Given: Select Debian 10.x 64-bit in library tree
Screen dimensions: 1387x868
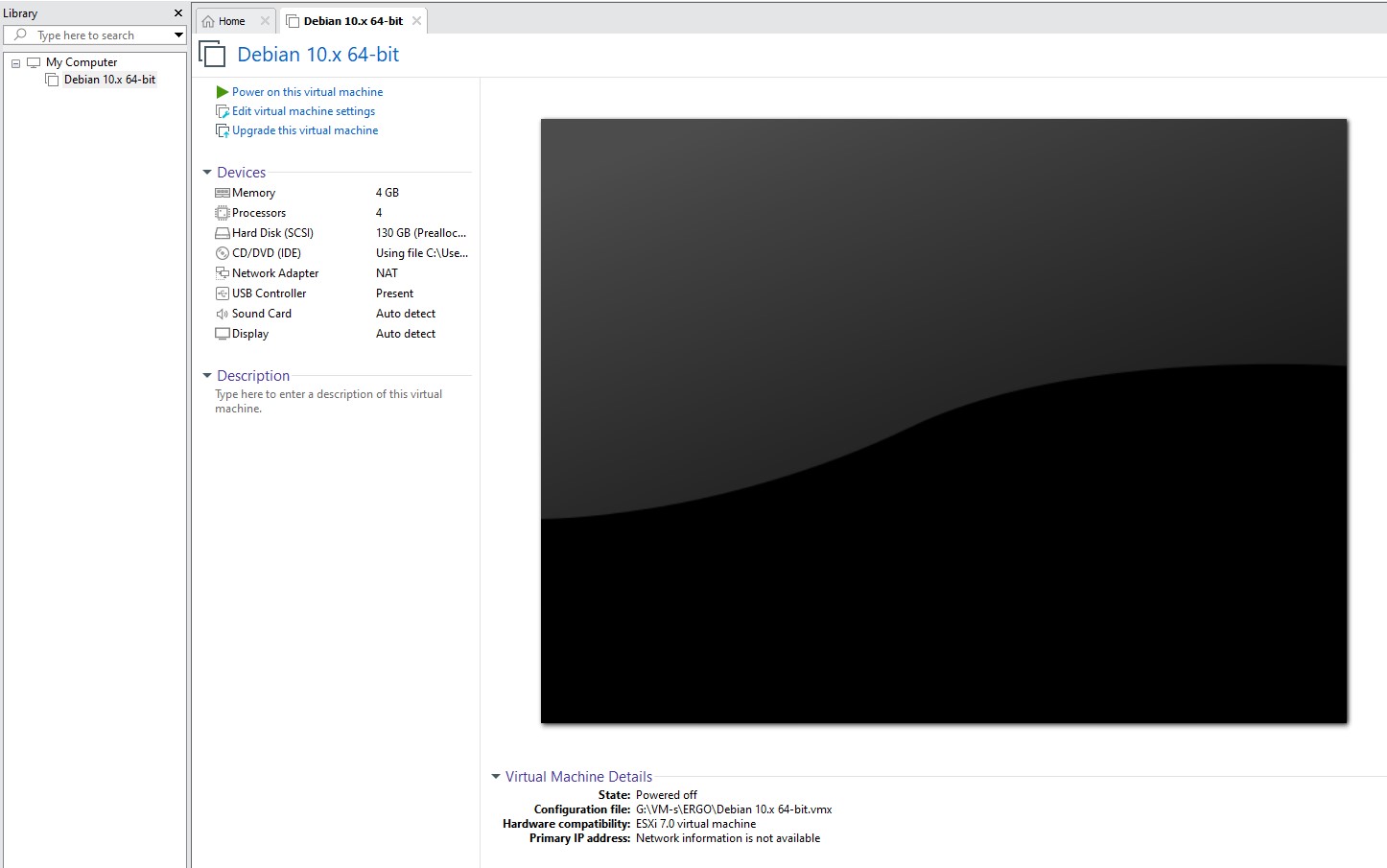Looking at the screenshot, I should pyautogui.click(x=109, y=80).
